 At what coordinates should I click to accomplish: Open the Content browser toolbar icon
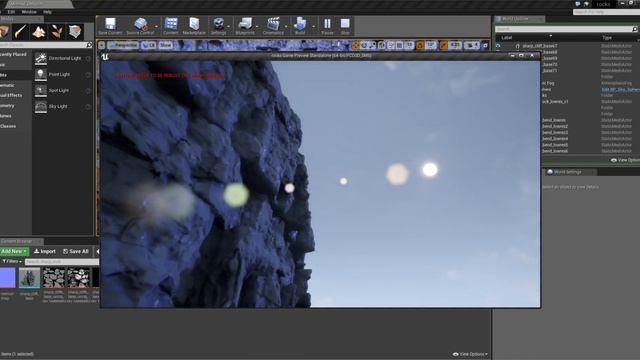point(171,26)
